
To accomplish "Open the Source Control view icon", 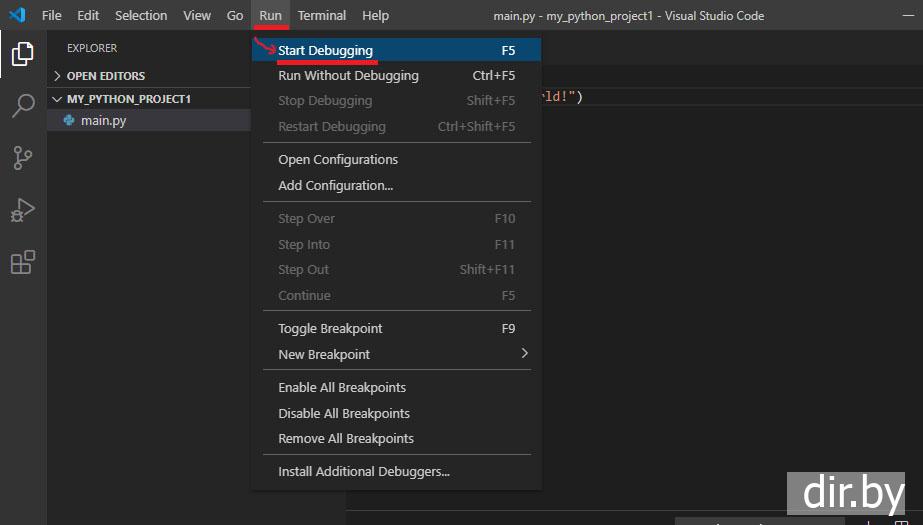I will (22, 158).
